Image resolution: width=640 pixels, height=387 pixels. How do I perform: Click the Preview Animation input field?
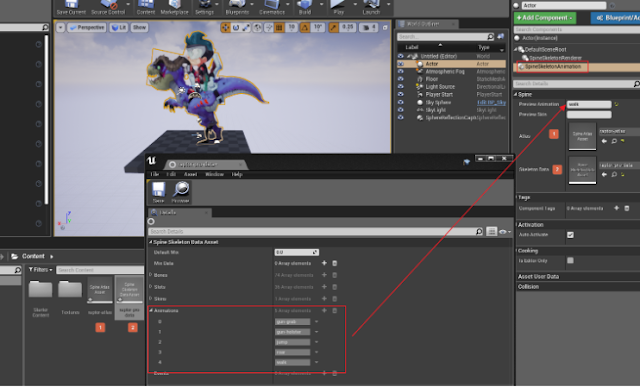pyautogui.click(x=589, y=105)
